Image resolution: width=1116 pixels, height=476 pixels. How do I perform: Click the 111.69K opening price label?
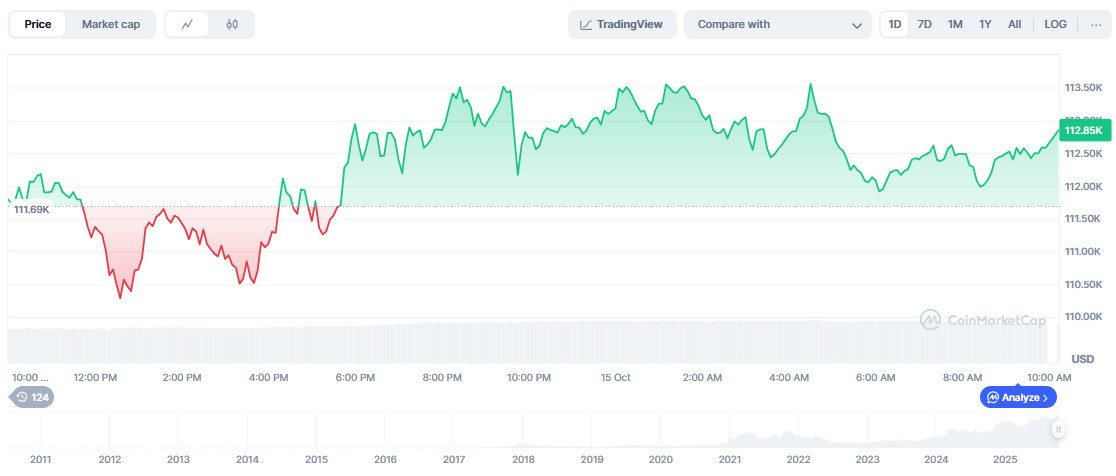[x=31, y=209]
